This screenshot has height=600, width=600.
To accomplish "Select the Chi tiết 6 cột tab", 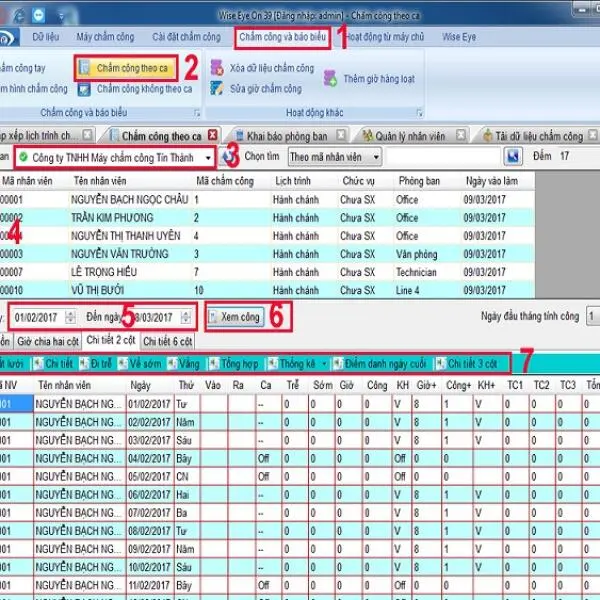I will coord(168,341).
